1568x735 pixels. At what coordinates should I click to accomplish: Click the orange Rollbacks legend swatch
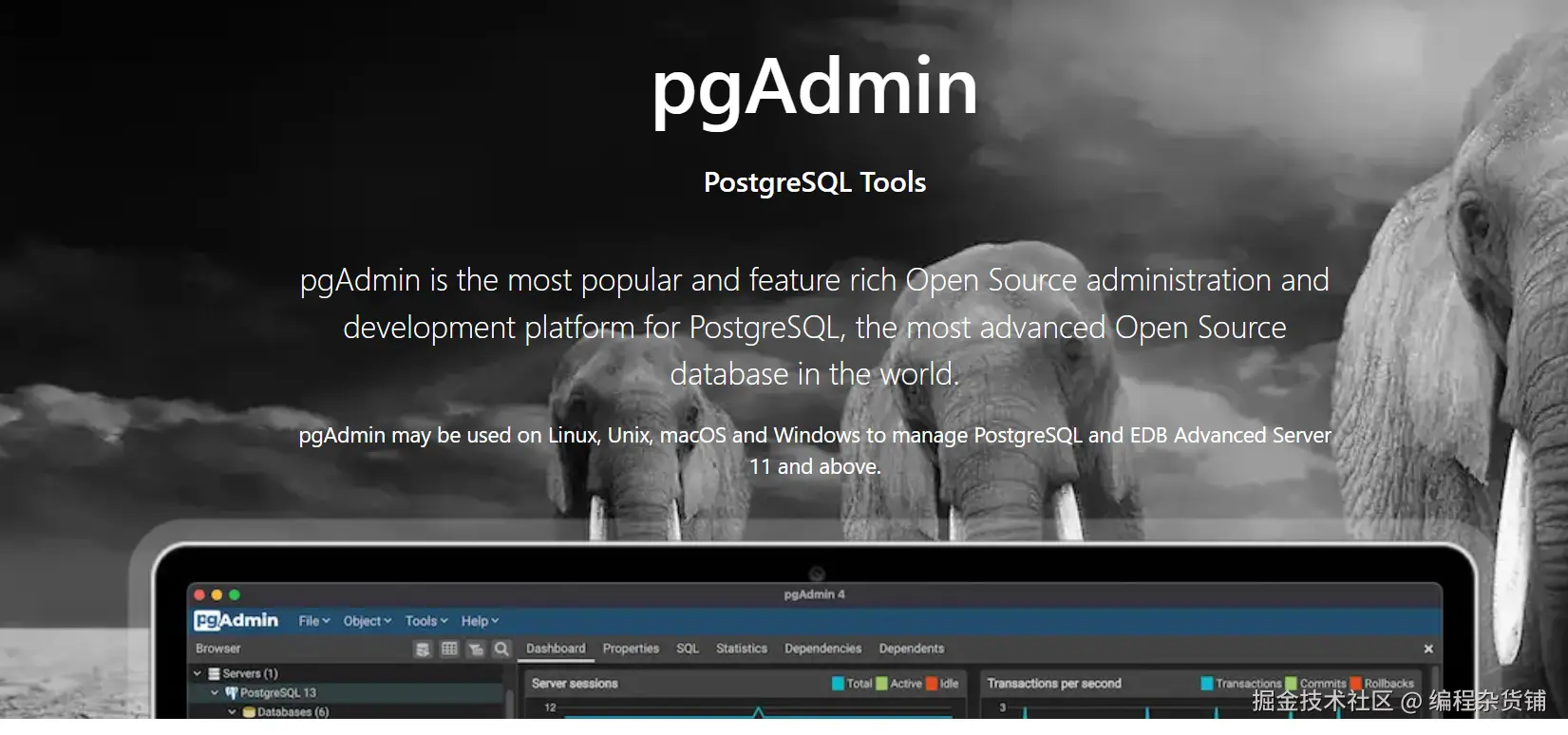(x=1356, y=684)
